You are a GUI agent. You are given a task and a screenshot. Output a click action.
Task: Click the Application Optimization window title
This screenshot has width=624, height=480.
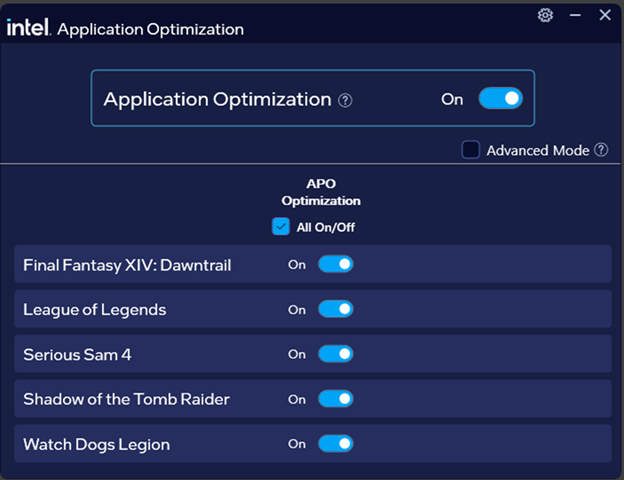pyautogui.click(x=150, y=29)
